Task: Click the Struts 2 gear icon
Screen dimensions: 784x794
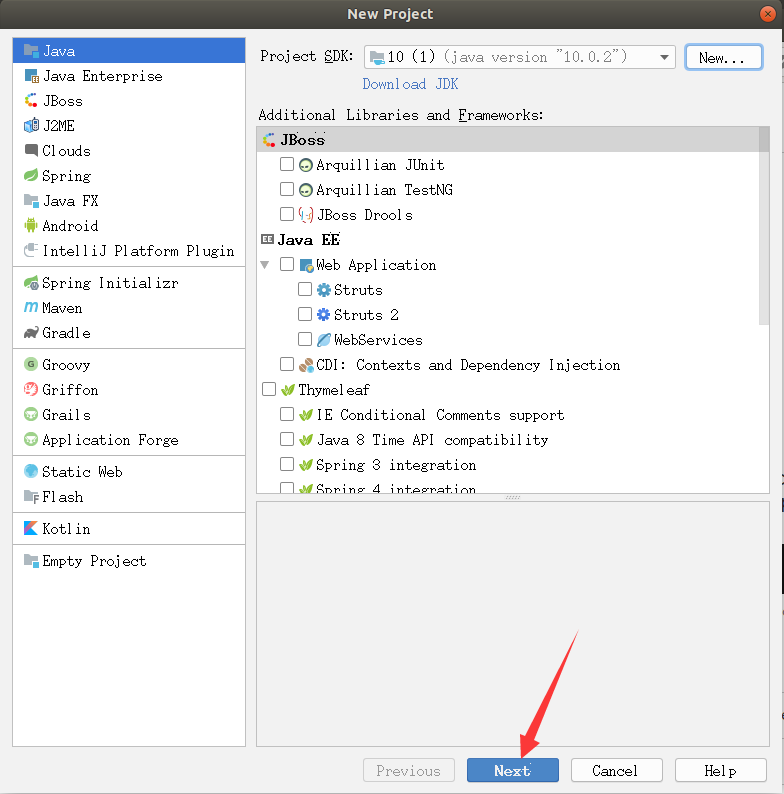Action: pos(324,315)
